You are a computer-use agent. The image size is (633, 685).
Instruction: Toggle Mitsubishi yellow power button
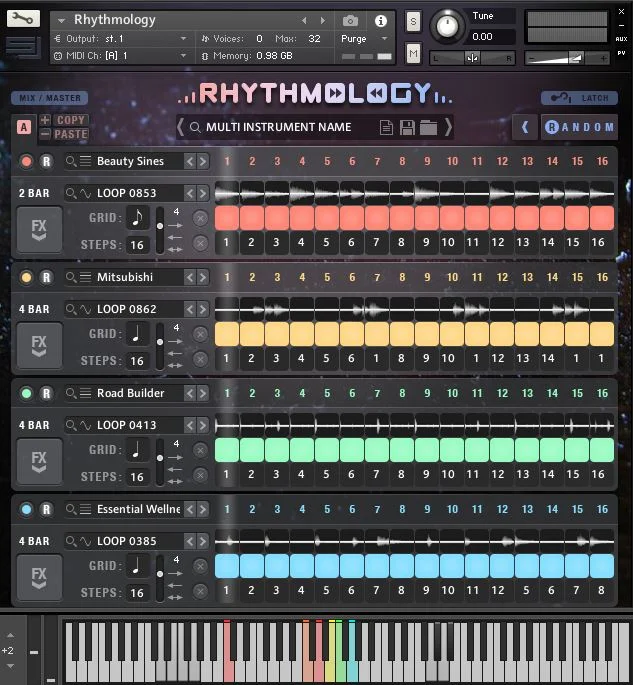(x=26, y=277)
